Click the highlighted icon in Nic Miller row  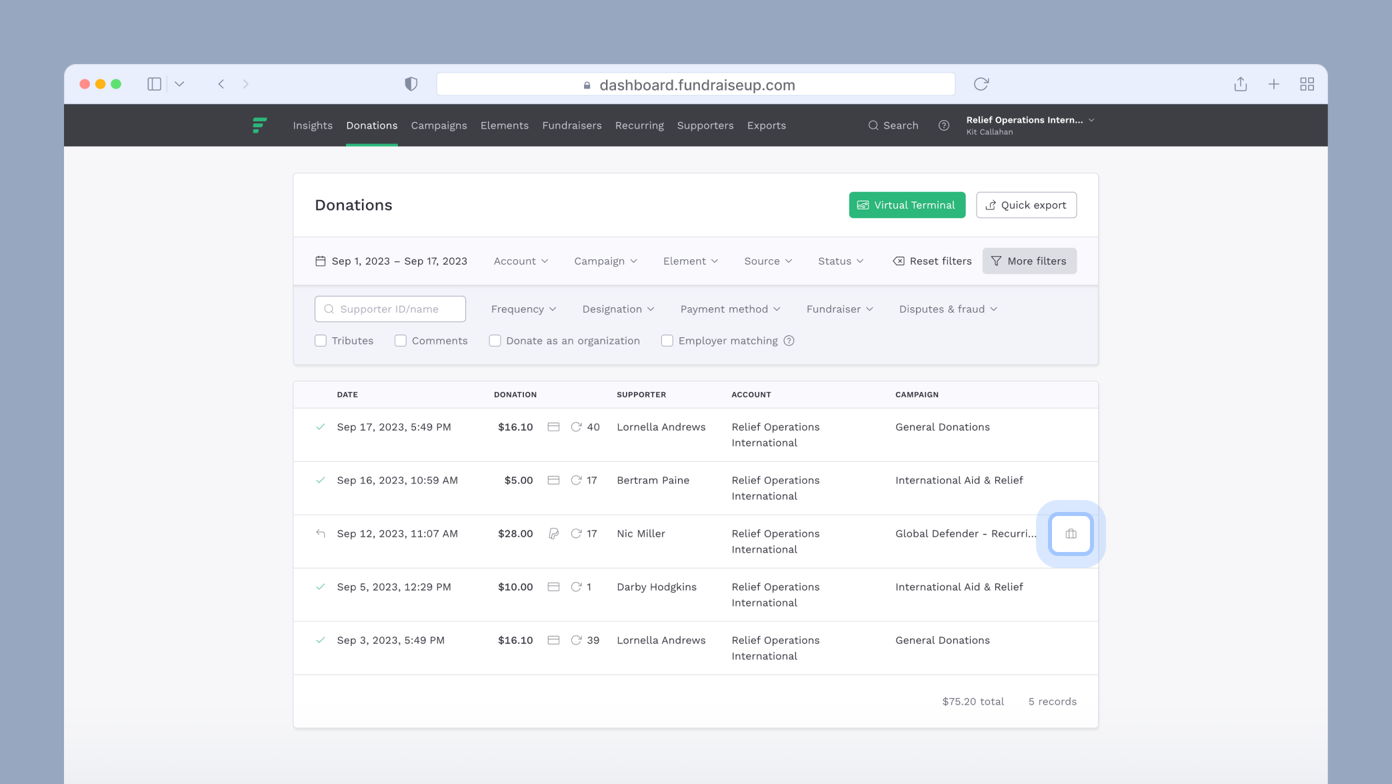(1070, 534)
